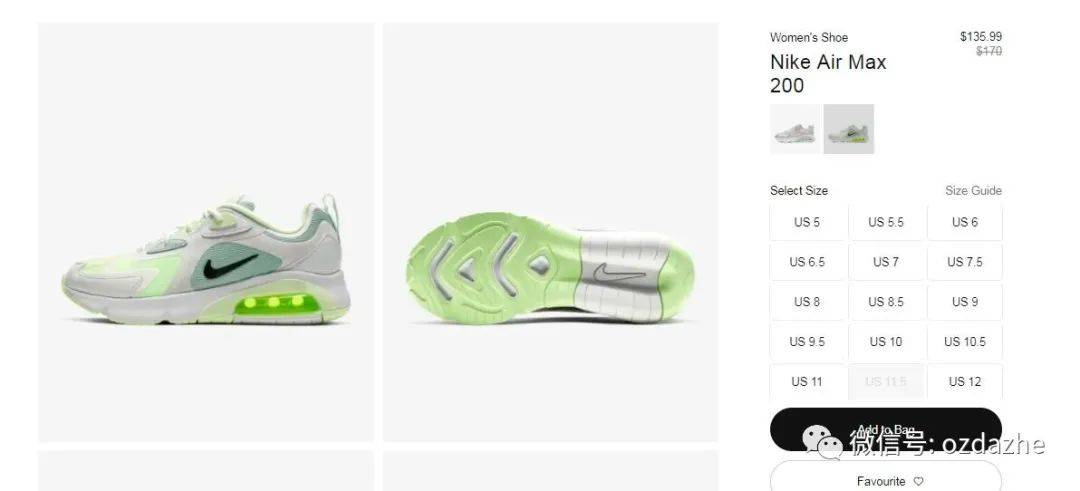Select the green colorway thumbnail
This screenshot has width=1080, height=491.
[x=849, y=129]
